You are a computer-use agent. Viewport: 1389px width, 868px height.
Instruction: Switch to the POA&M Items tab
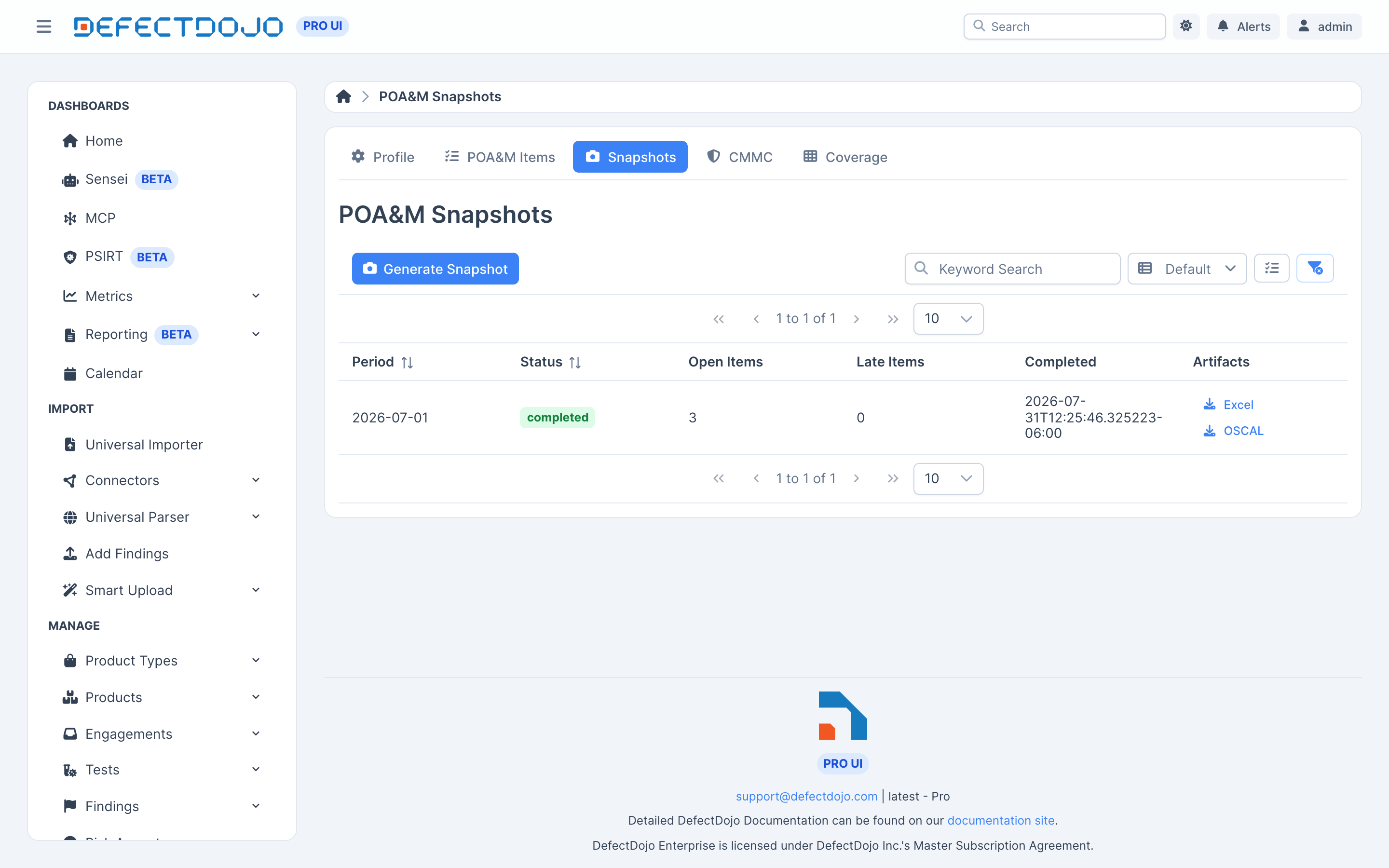point(499,157)
